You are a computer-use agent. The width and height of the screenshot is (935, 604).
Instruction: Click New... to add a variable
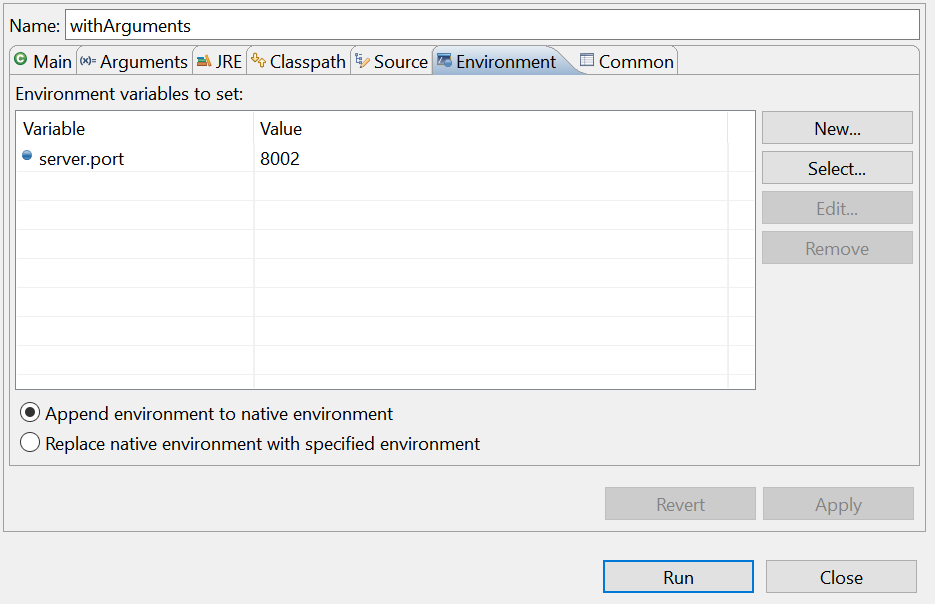pos(837,128)
